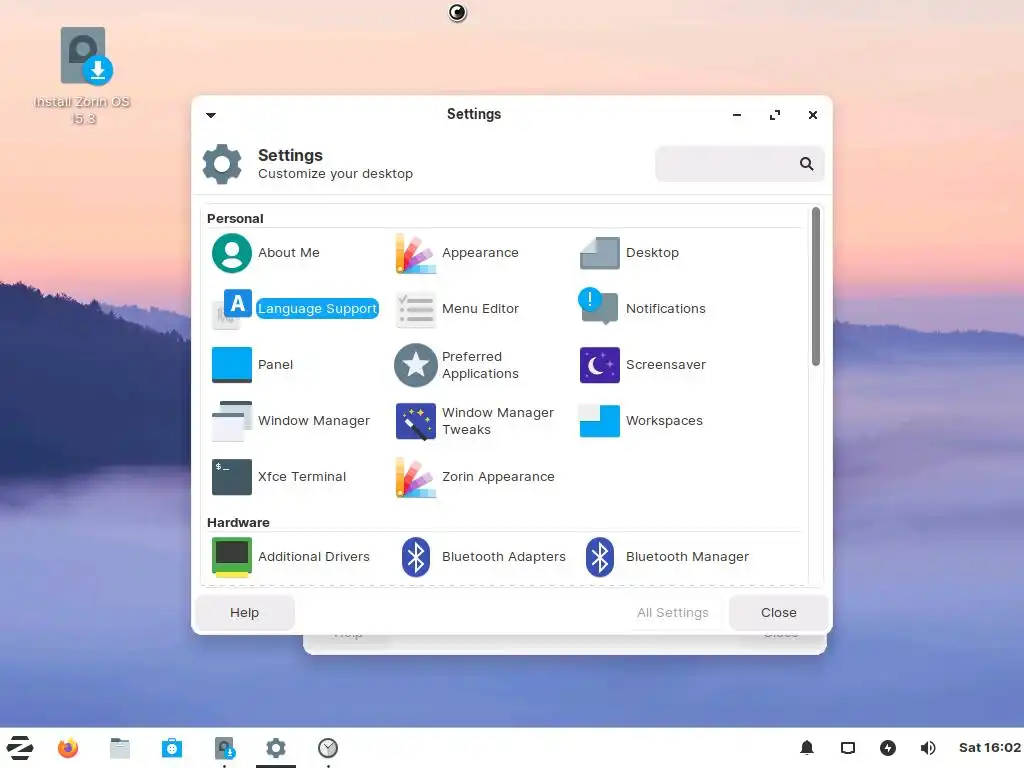Screen dimensions: 1024x768
Task: Click the All Settings button
Action: tap(673, 613)
